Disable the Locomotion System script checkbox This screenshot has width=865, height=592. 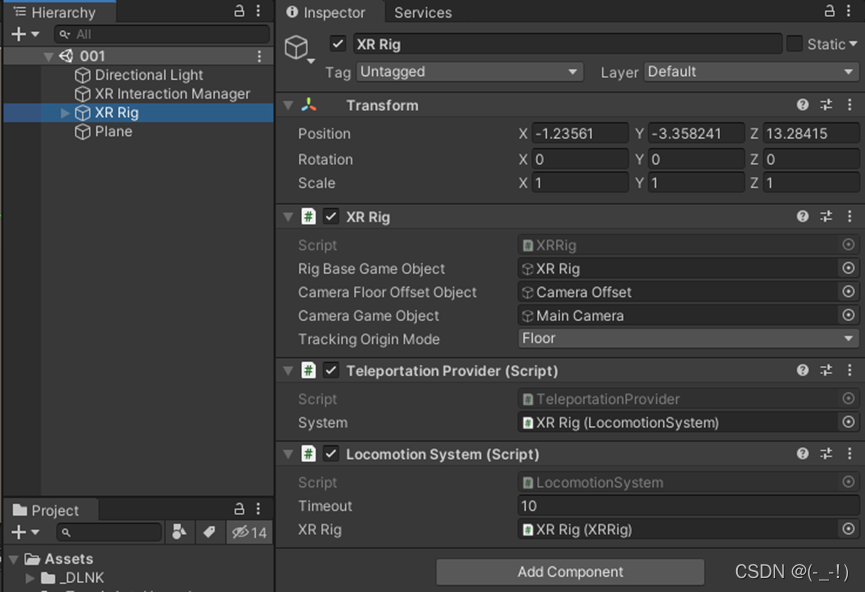click(331, 454)
